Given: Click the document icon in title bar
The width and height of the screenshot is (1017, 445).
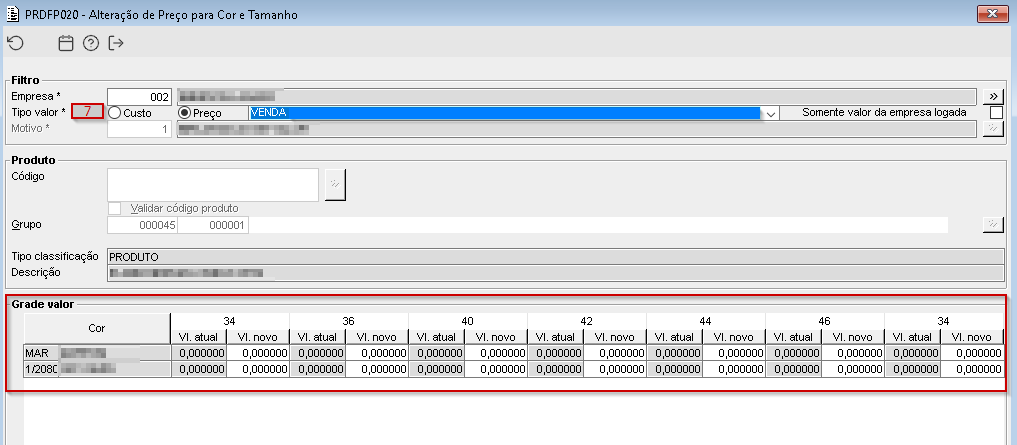Looking at the screenshot, I should coord(12,14).
